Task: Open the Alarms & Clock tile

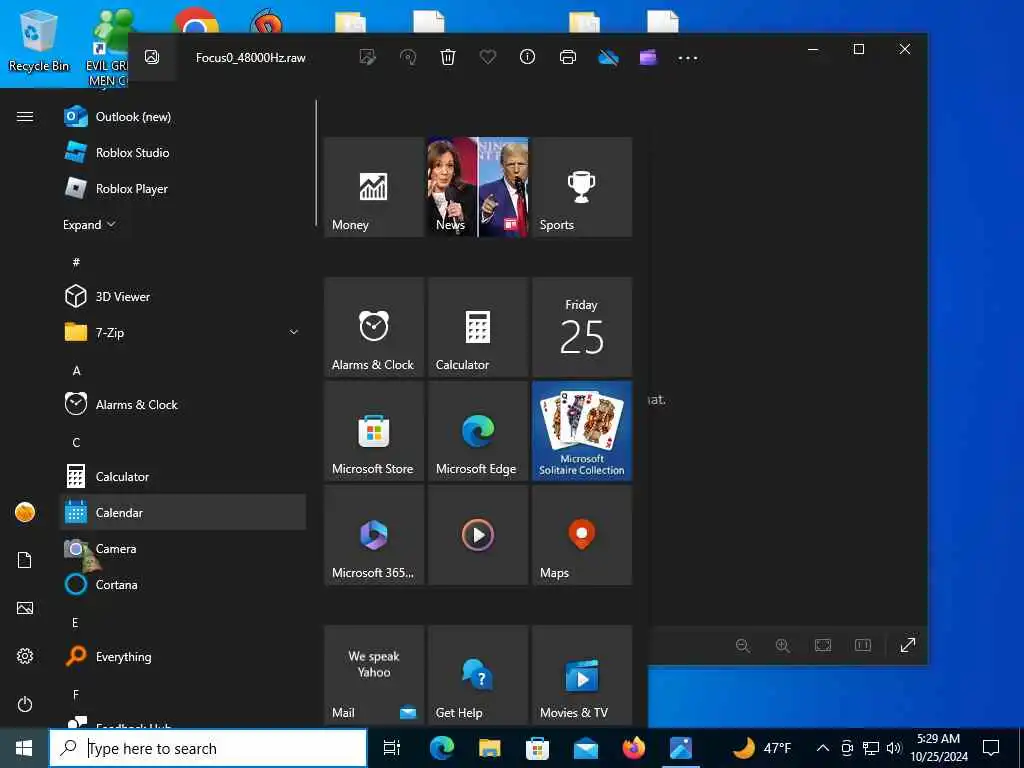Action: click(374, 327)
